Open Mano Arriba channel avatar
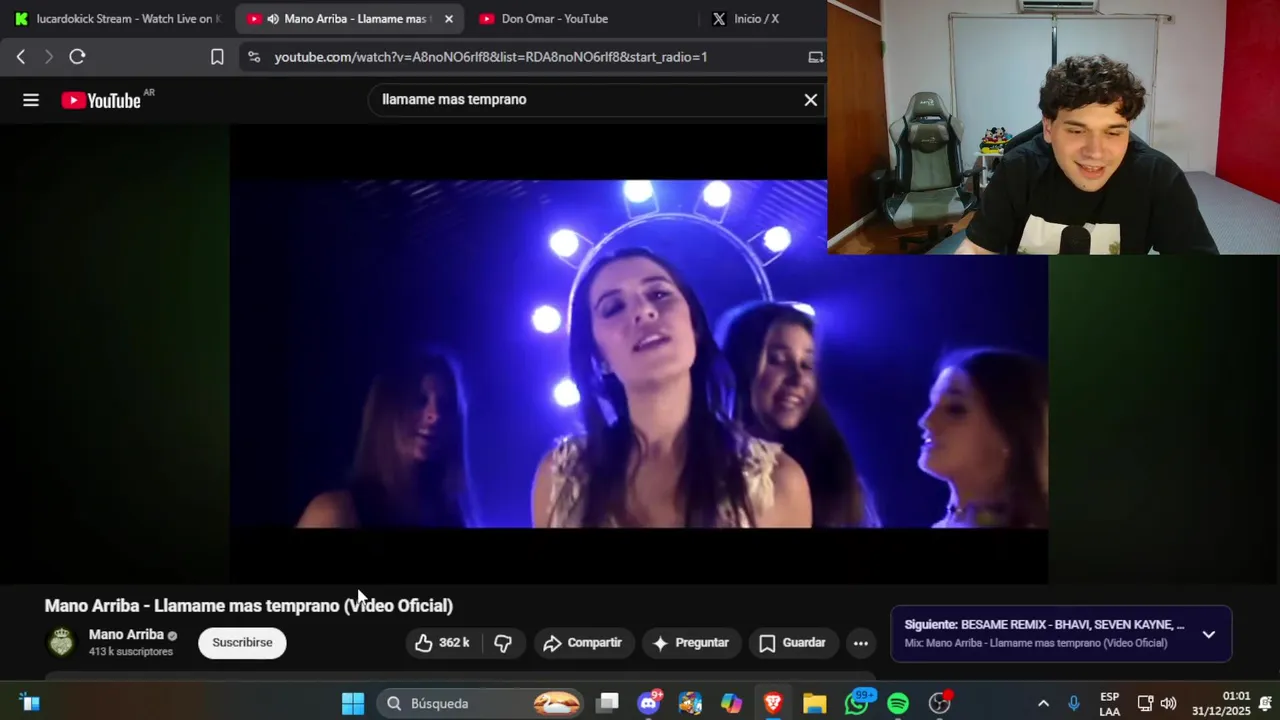Viewport: 1280px width, 720px height. (62, 642)
